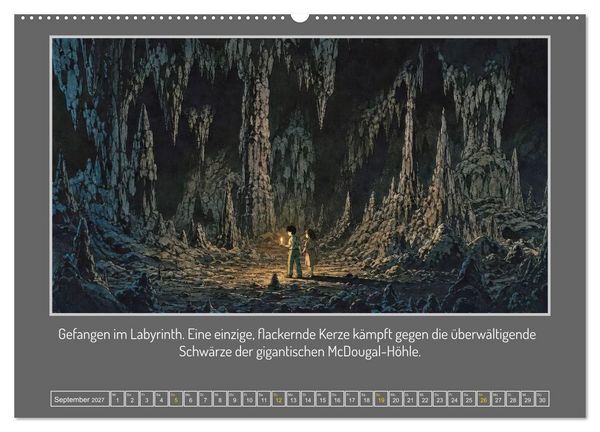Select day 14 in the calendar strip

[x=308, y=399]
